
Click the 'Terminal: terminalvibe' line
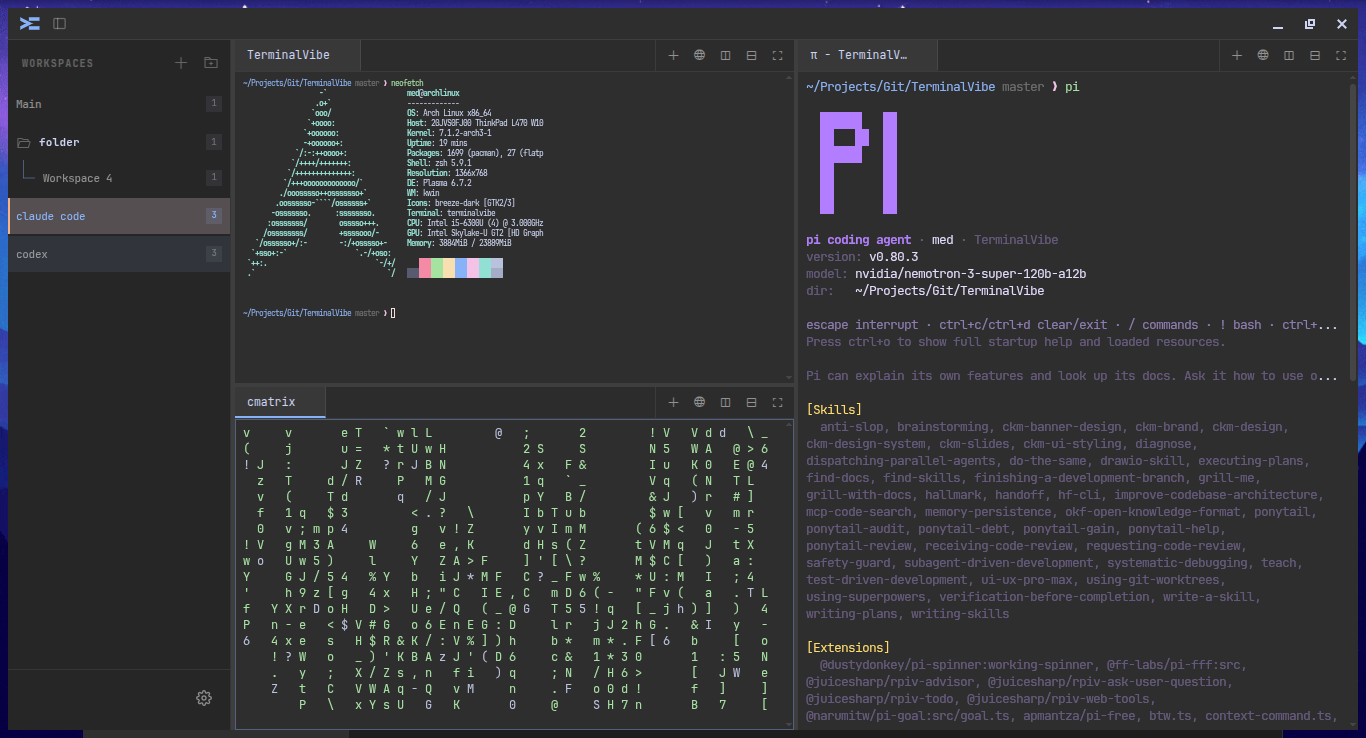coord(451,212)
